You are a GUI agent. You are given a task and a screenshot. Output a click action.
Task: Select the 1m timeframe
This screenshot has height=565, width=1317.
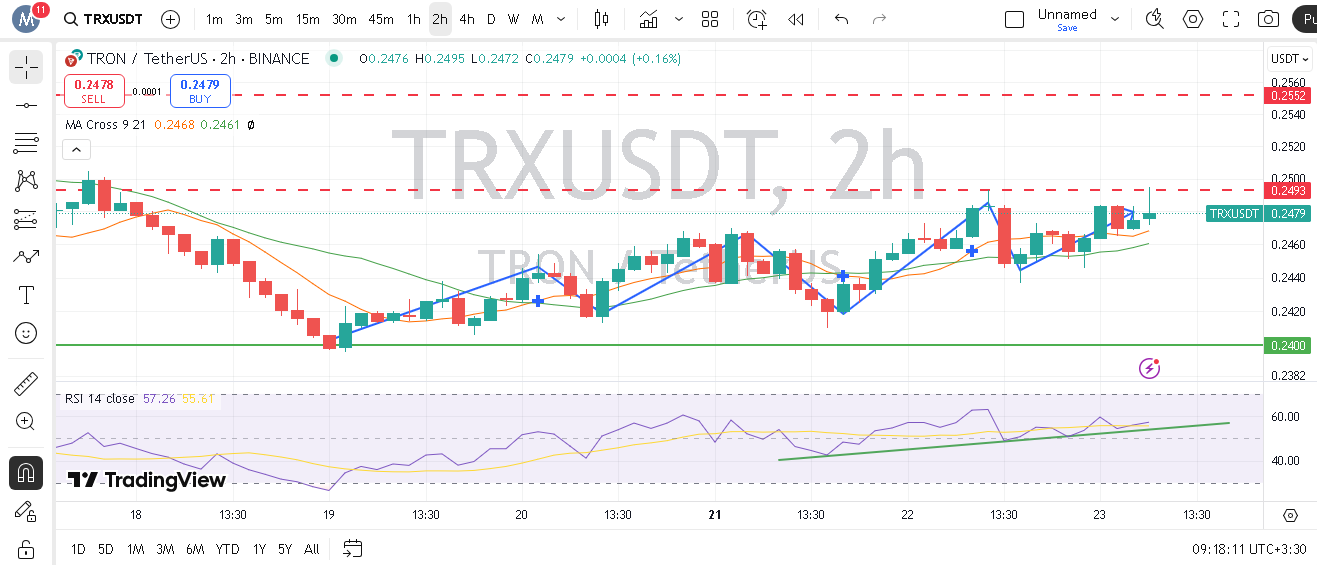(214, 19)
